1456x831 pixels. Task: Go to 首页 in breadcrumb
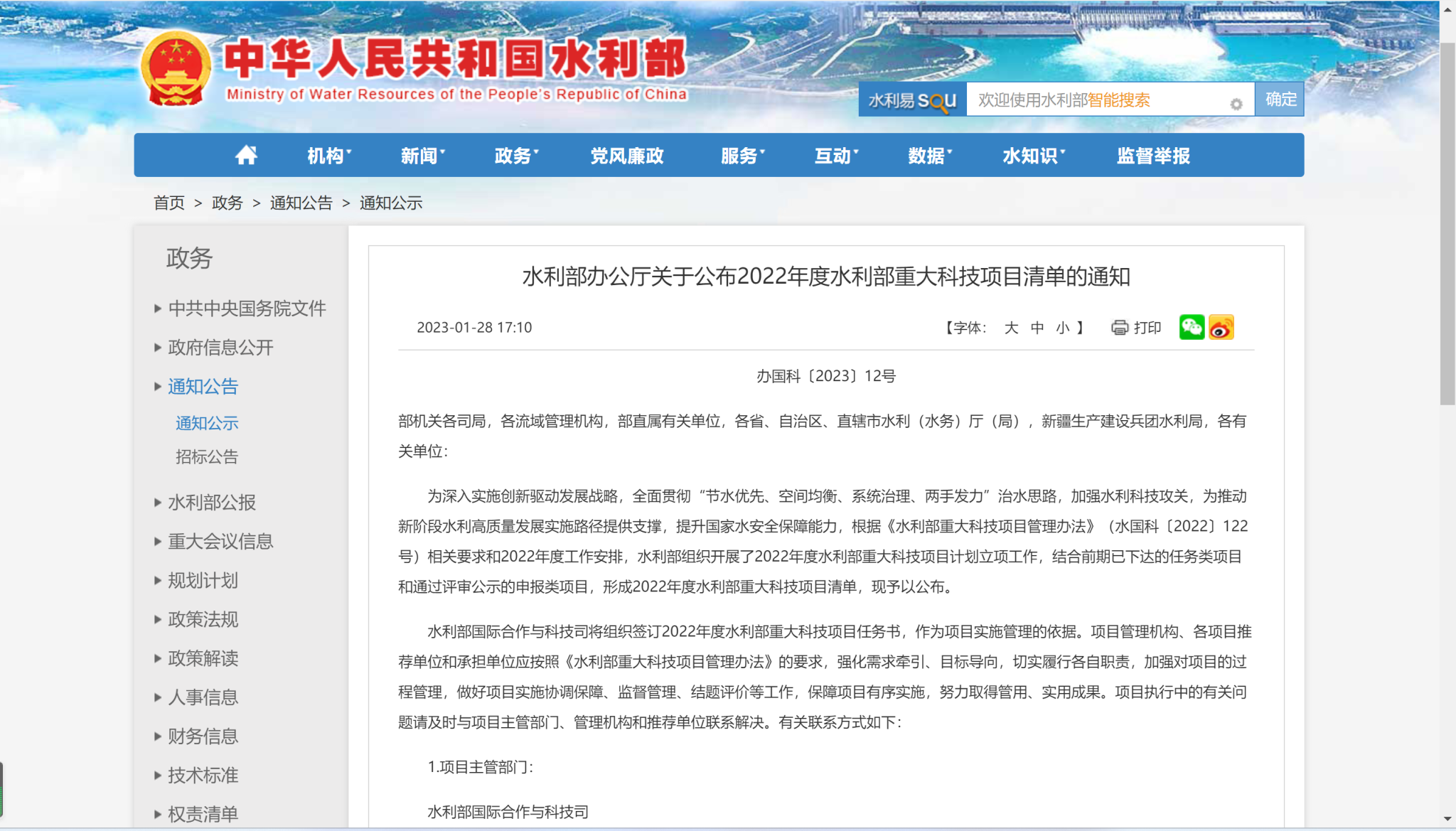click(x=169, y=203)
